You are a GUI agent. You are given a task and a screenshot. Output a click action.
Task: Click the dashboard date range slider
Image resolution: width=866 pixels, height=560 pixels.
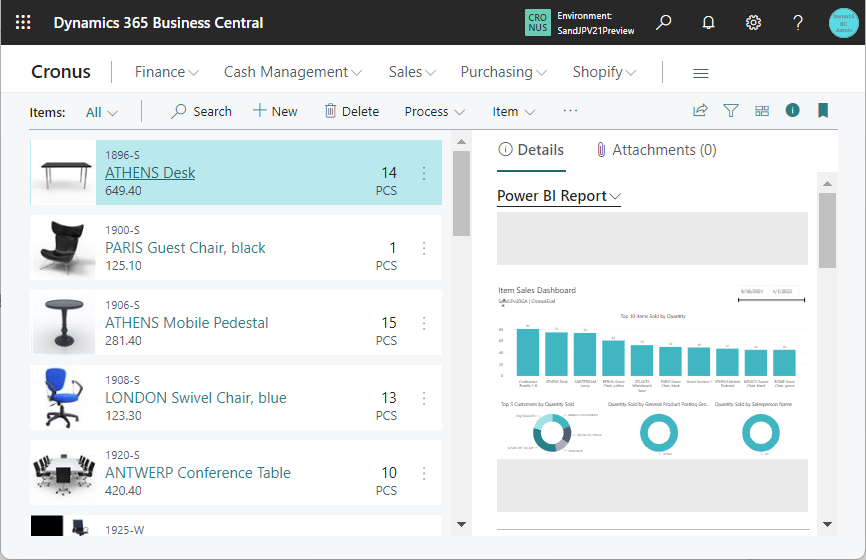[x=771, y=300]
